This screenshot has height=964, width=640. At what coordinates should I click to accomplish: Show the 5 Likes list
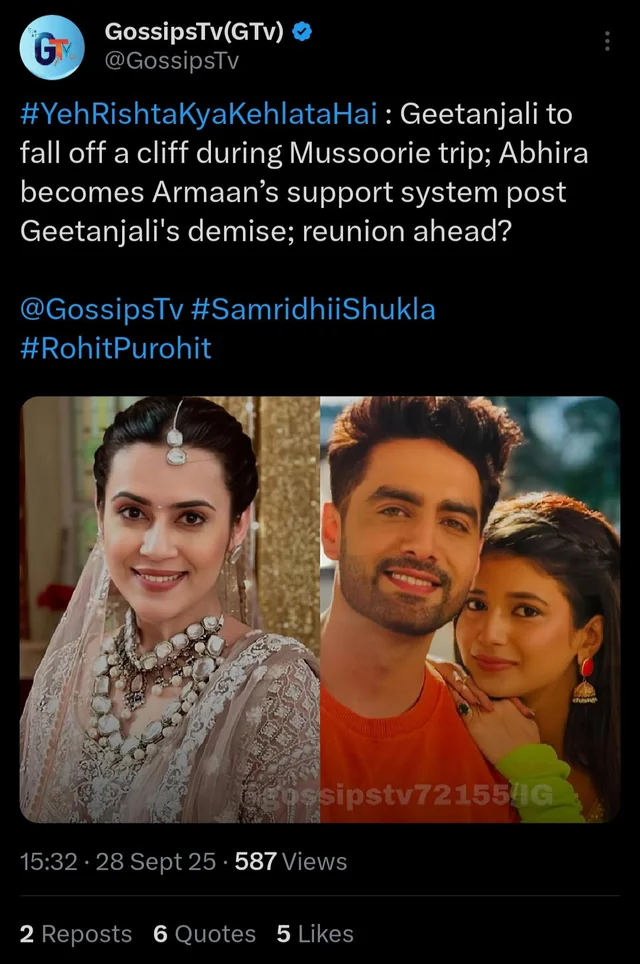[x=315, y=934]
